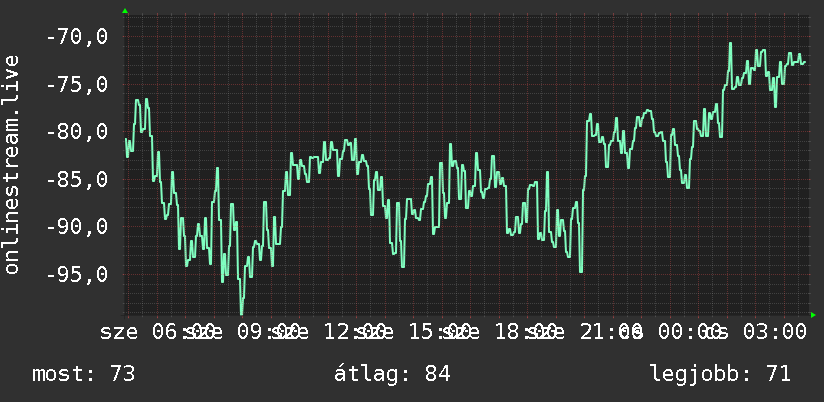824x402 pixels.
Task: Click the 09:00 time label
Action: pos(269,332)
